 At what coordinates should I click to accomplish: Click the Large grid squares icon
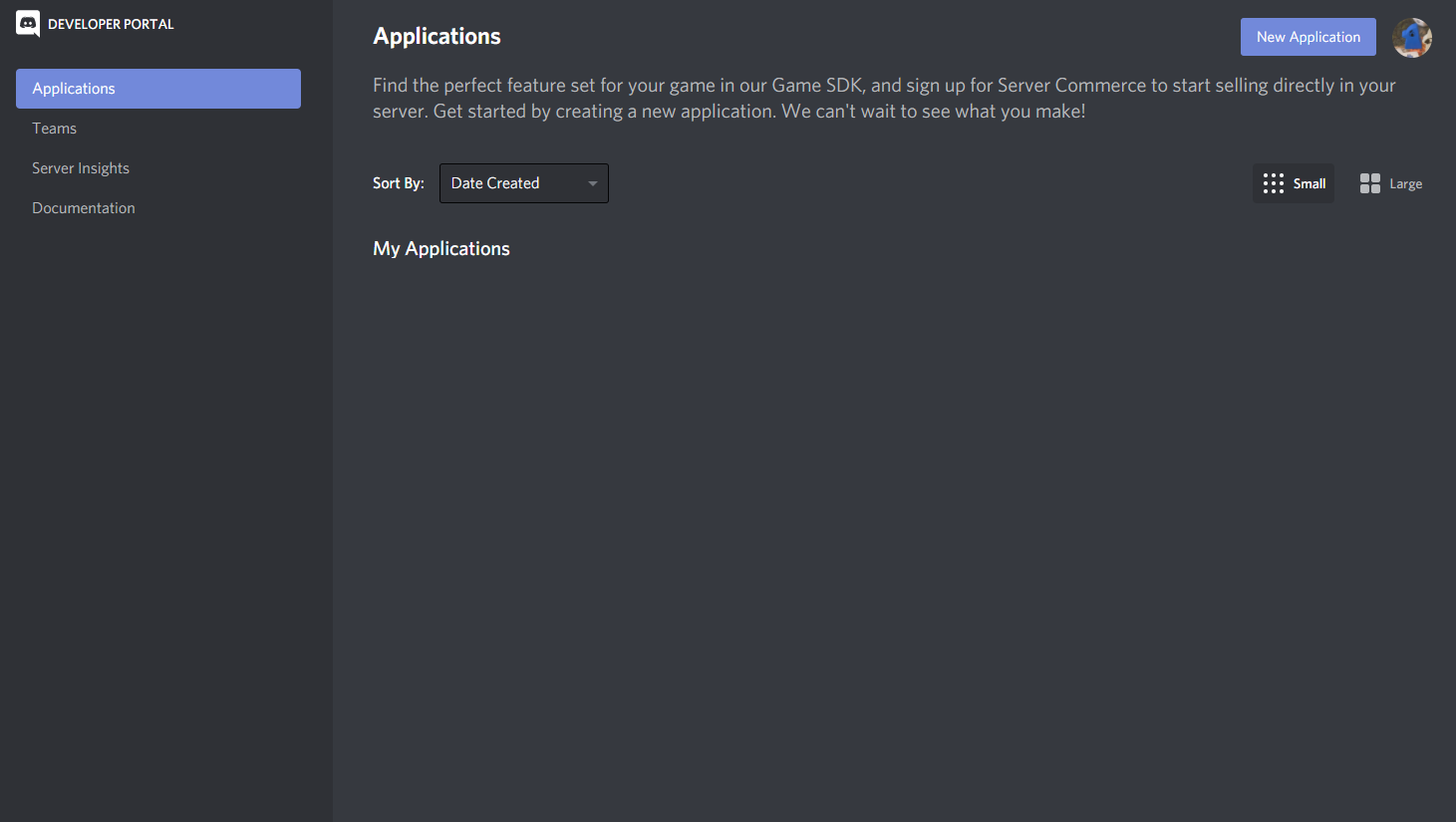click(1370, 183)
